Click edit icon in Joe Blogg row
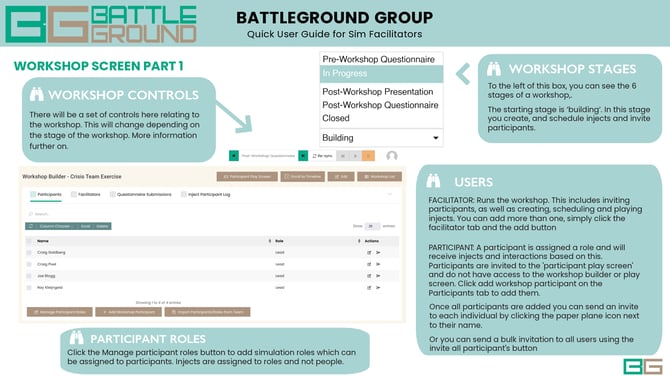The image size is (670, 376). click(x=369, y=276)
